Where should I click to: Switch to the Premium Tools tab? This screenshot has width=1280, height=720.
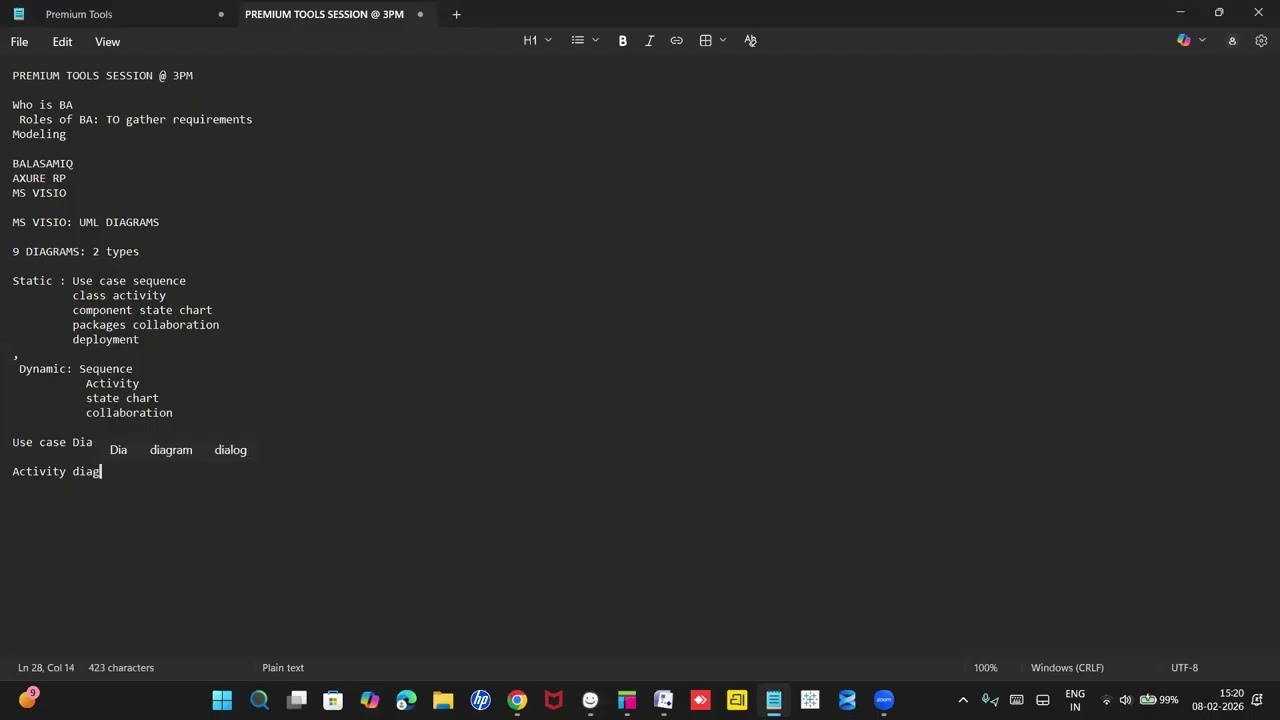79,14
